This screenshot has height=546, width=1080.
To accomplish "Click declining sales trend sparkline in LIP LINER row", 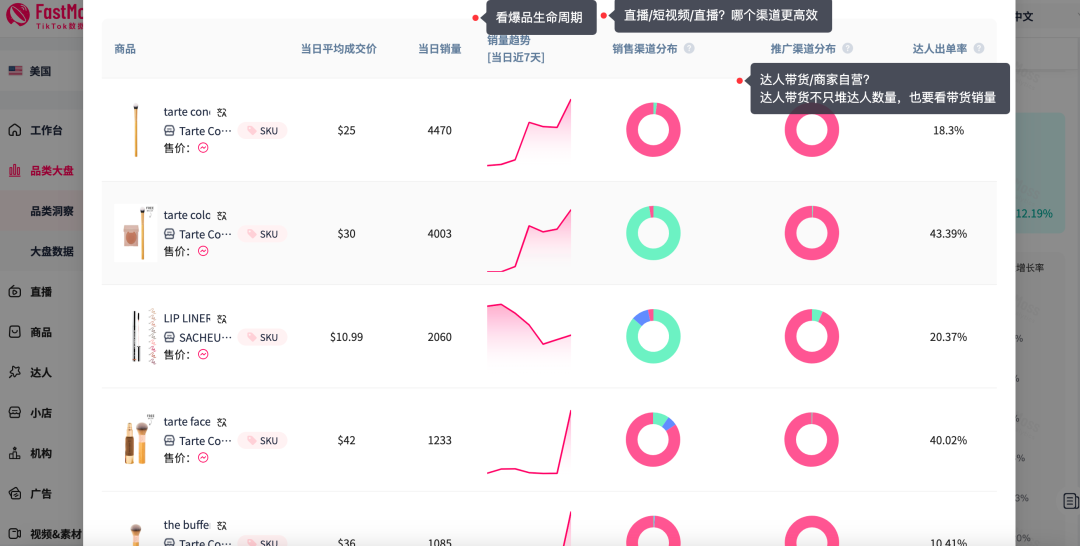I will click(529, 335).
